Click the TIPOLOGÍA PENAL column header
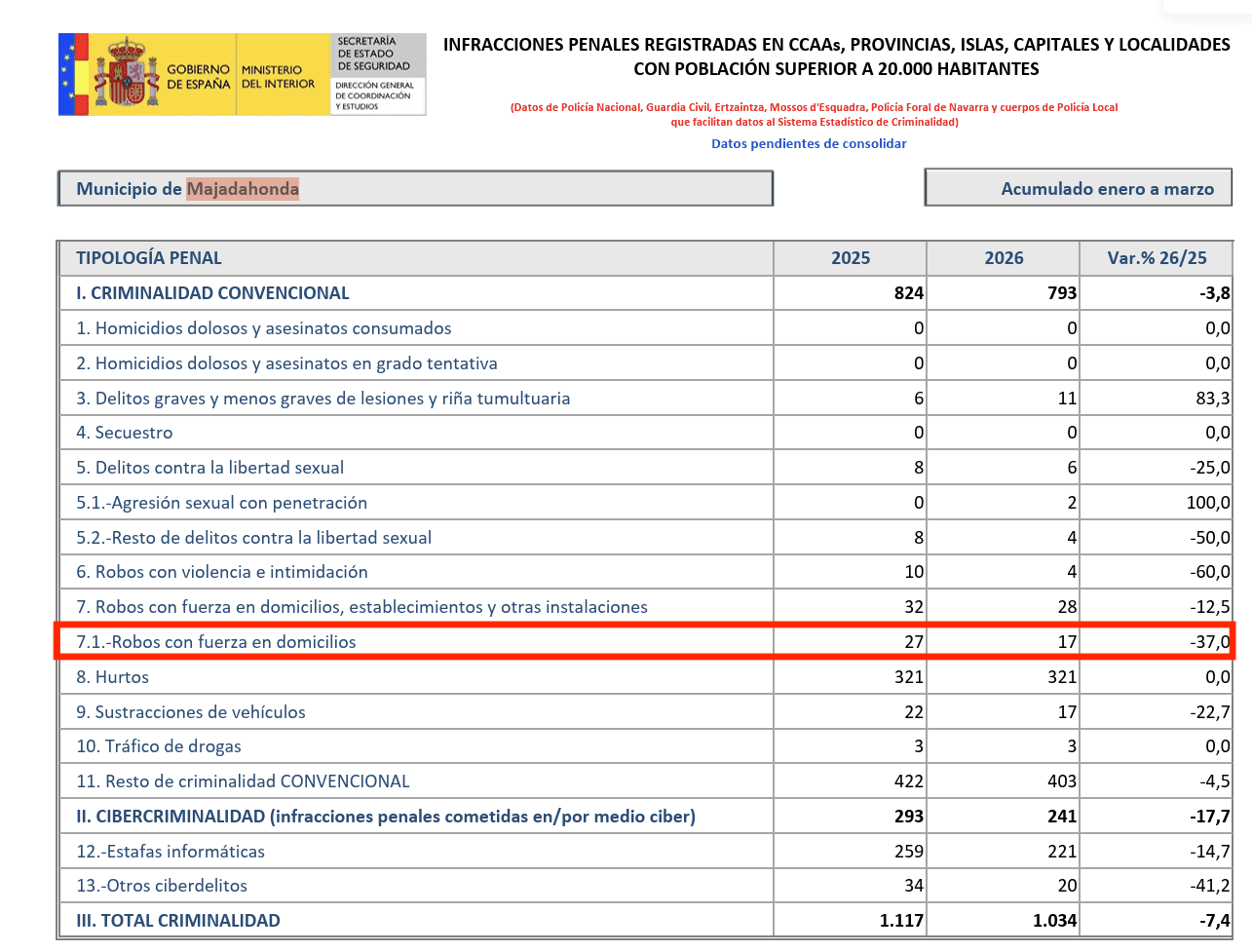The height and width of the screenshot is (952, 1252). 149,258
